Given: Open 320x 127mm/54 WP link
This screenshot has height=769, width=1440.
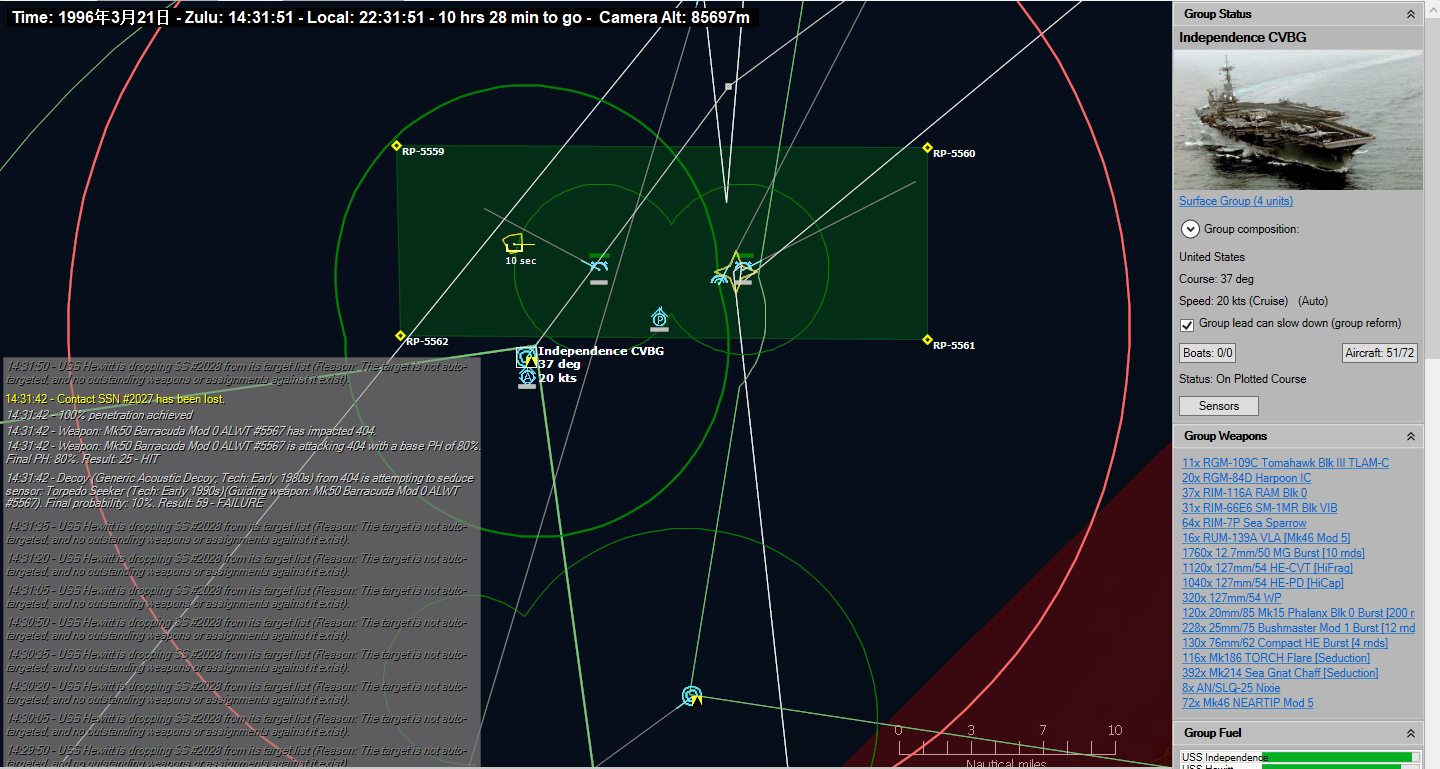Looking at the screenshot, I should tap(1232, 598).
